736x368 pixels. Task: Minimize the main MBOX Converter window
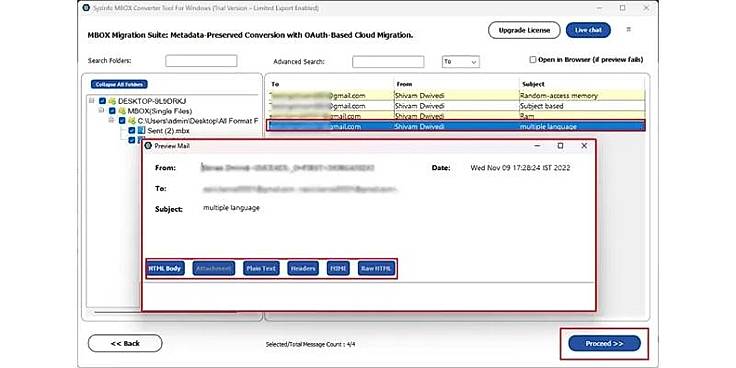pos(600,8)
